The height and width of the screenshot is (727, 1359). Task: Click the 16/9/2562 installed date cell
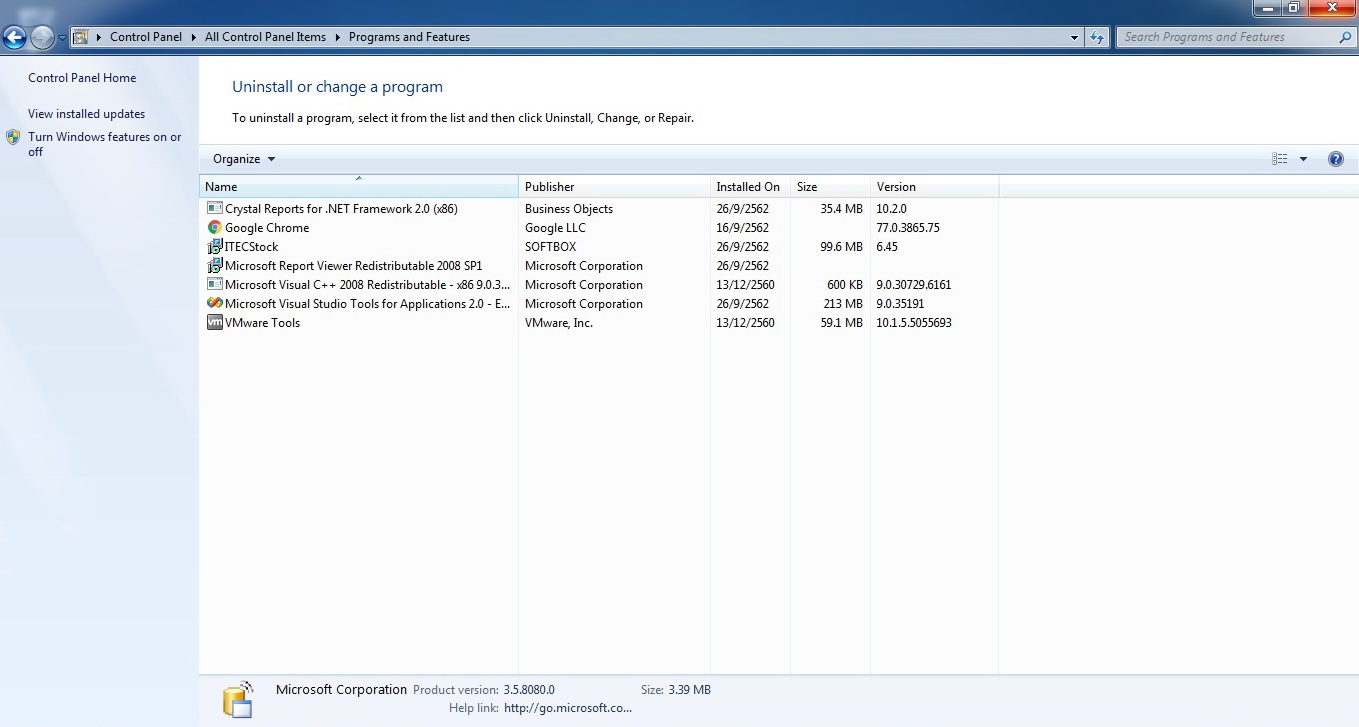[x=743, y=228]
